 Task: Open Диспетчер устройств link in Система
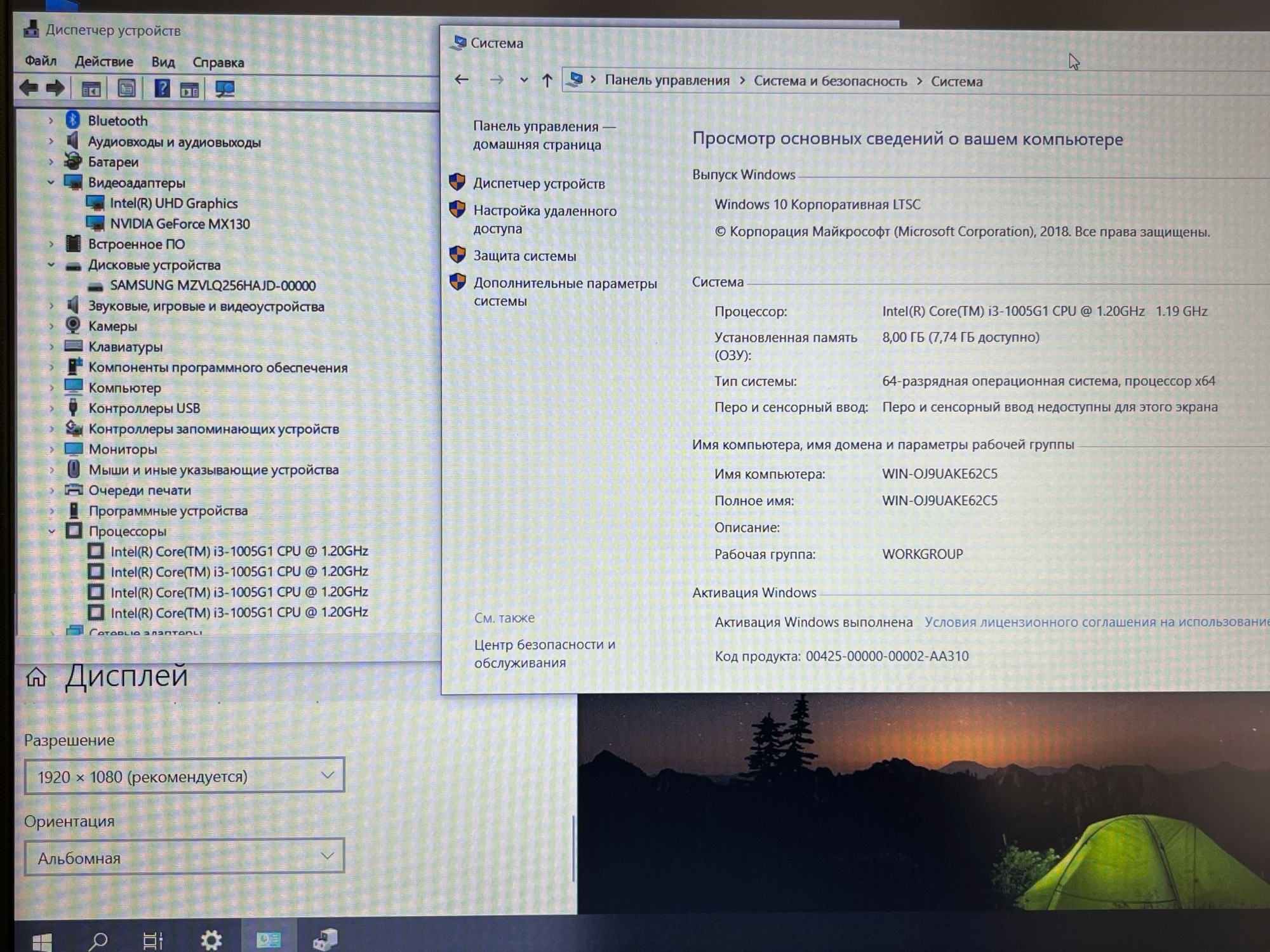(539, 183)
